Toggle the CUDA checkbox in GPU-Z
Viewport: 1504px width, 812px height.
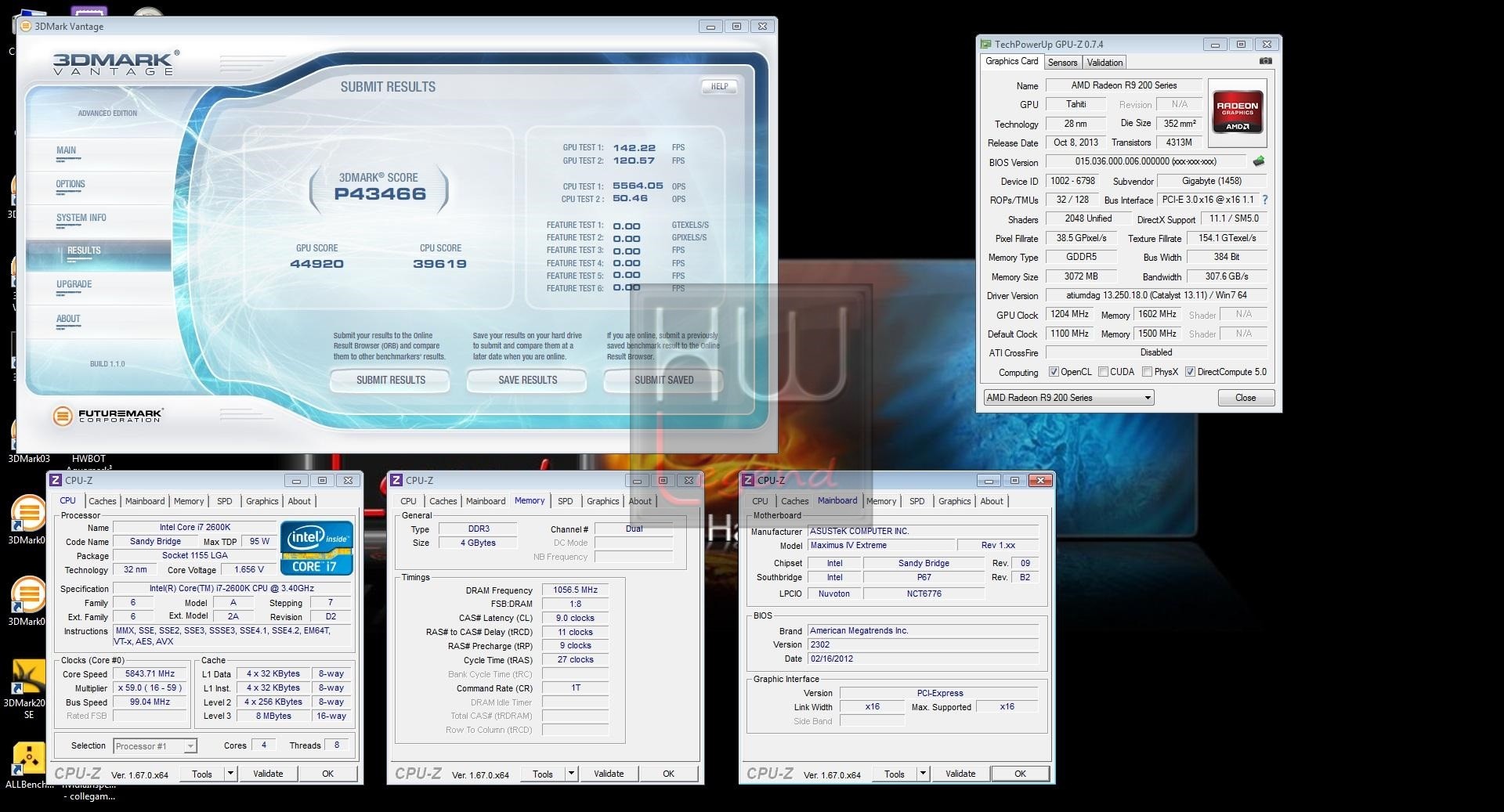coord(1103,372)
